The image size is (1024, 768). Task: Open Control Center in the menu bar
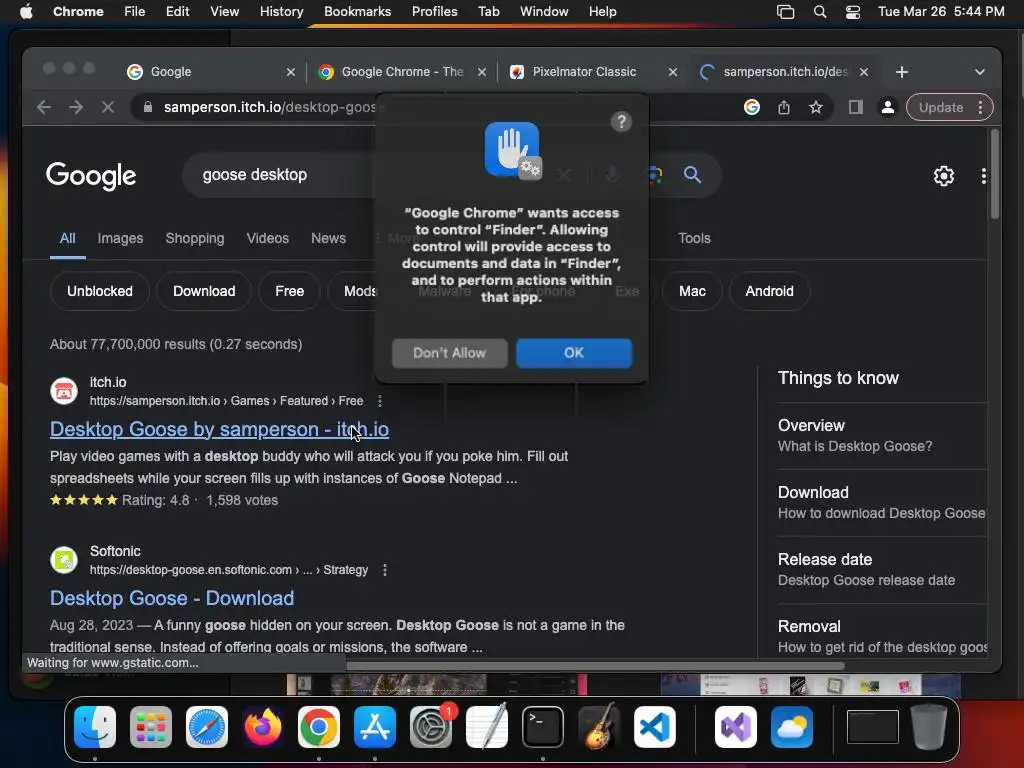(x=852, y=12)
